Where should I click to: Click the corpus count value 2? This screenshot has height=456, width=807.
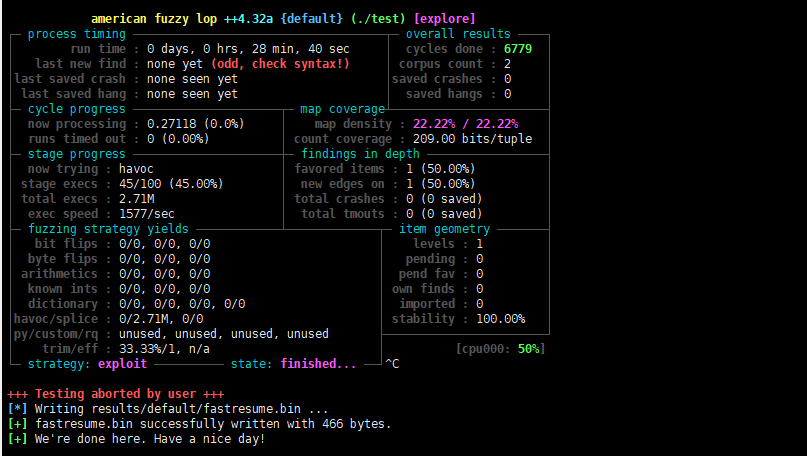[x=507, y=64]
